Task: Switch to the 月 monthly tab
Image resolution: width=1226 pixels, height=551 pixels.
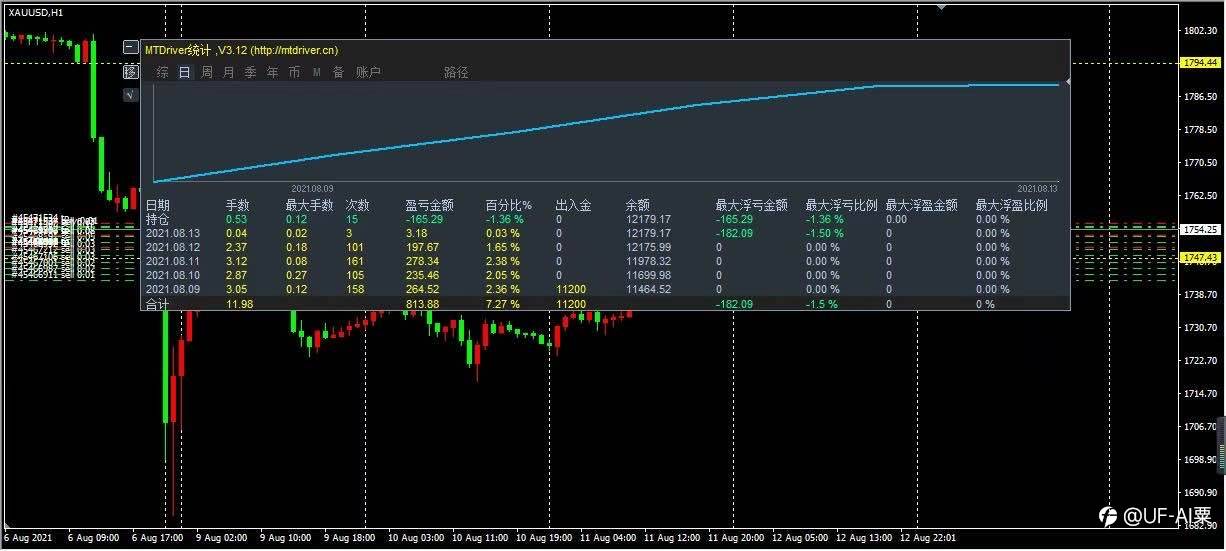Action: [228, 72]
